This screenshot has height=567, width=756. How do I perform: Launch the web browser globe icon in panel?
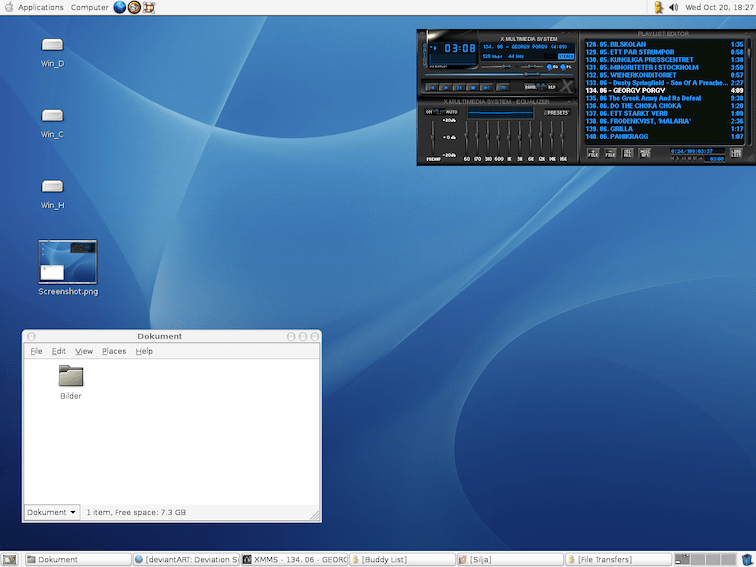[x=120, y=7]
